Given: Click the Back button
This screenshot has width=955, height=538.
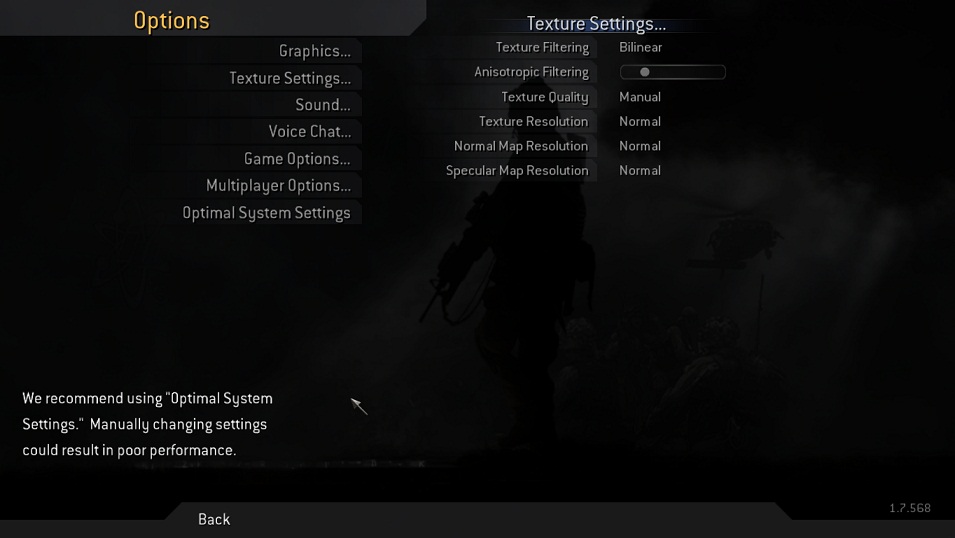Looking at the screenshot, I should 214,519.
